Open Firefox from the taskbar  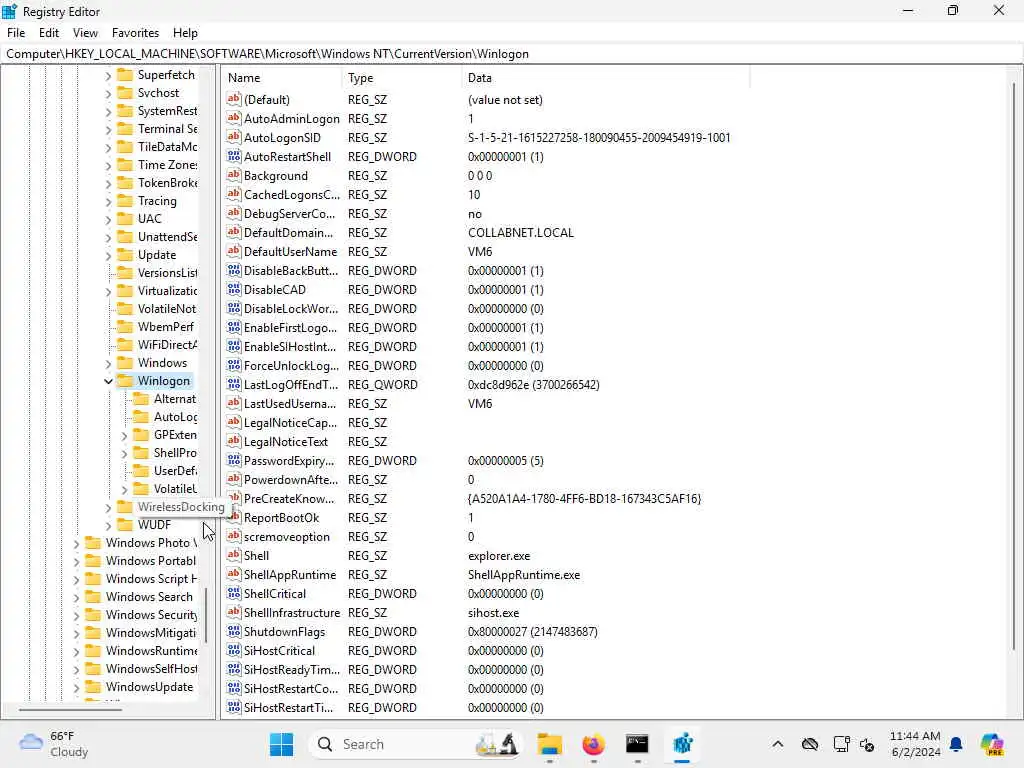(x=593, y=744)
